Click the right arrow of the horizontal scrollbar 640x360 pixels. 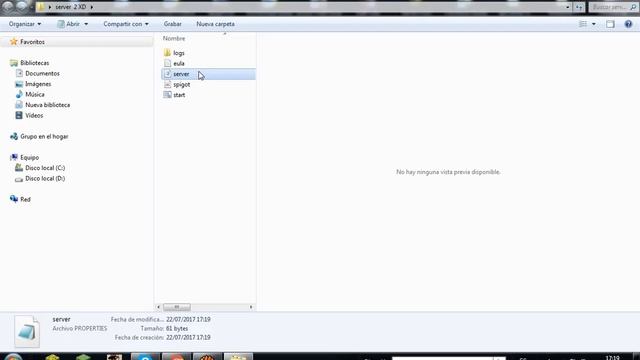pyautogui.click(x=251, y=307)
